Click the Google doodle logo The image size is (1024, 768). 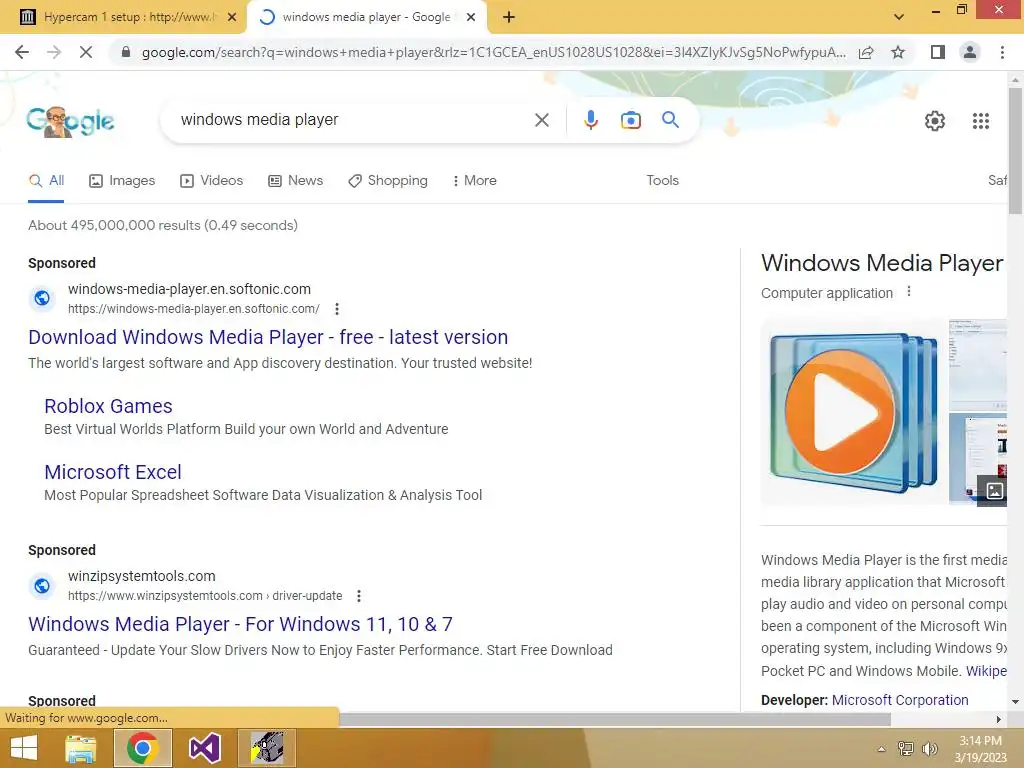click(70, 121)
